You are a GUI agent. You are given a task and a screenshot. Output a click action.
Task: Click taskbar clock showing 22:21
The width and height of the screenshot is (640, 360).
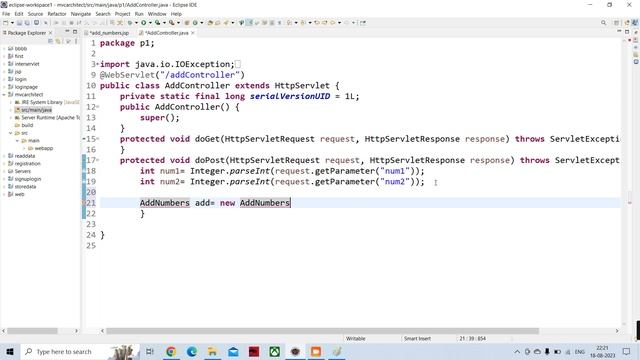click(x=602, y=351)
